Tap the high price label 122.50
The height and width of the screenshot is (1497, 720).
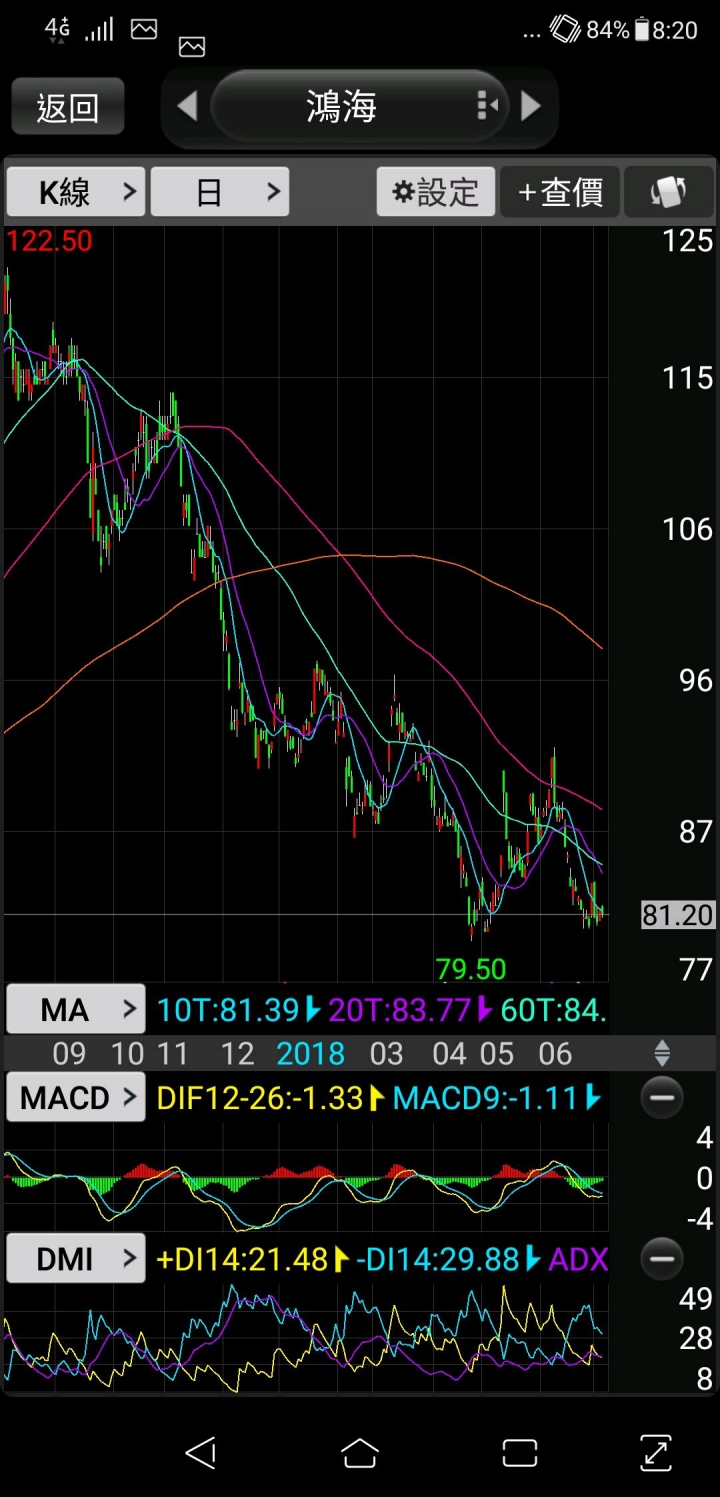point(49,240)
